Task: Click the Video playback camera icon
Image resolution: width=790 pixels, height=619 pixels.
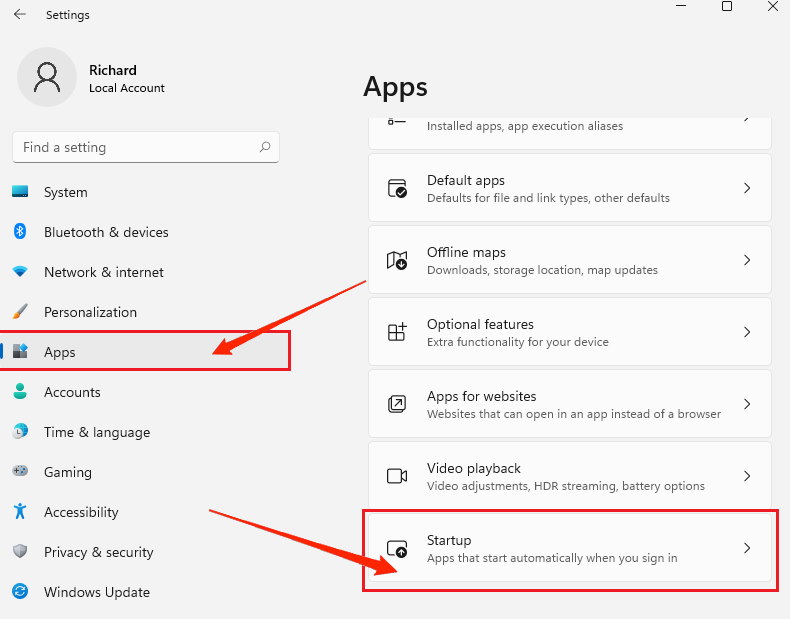Action: coord(397,476)
